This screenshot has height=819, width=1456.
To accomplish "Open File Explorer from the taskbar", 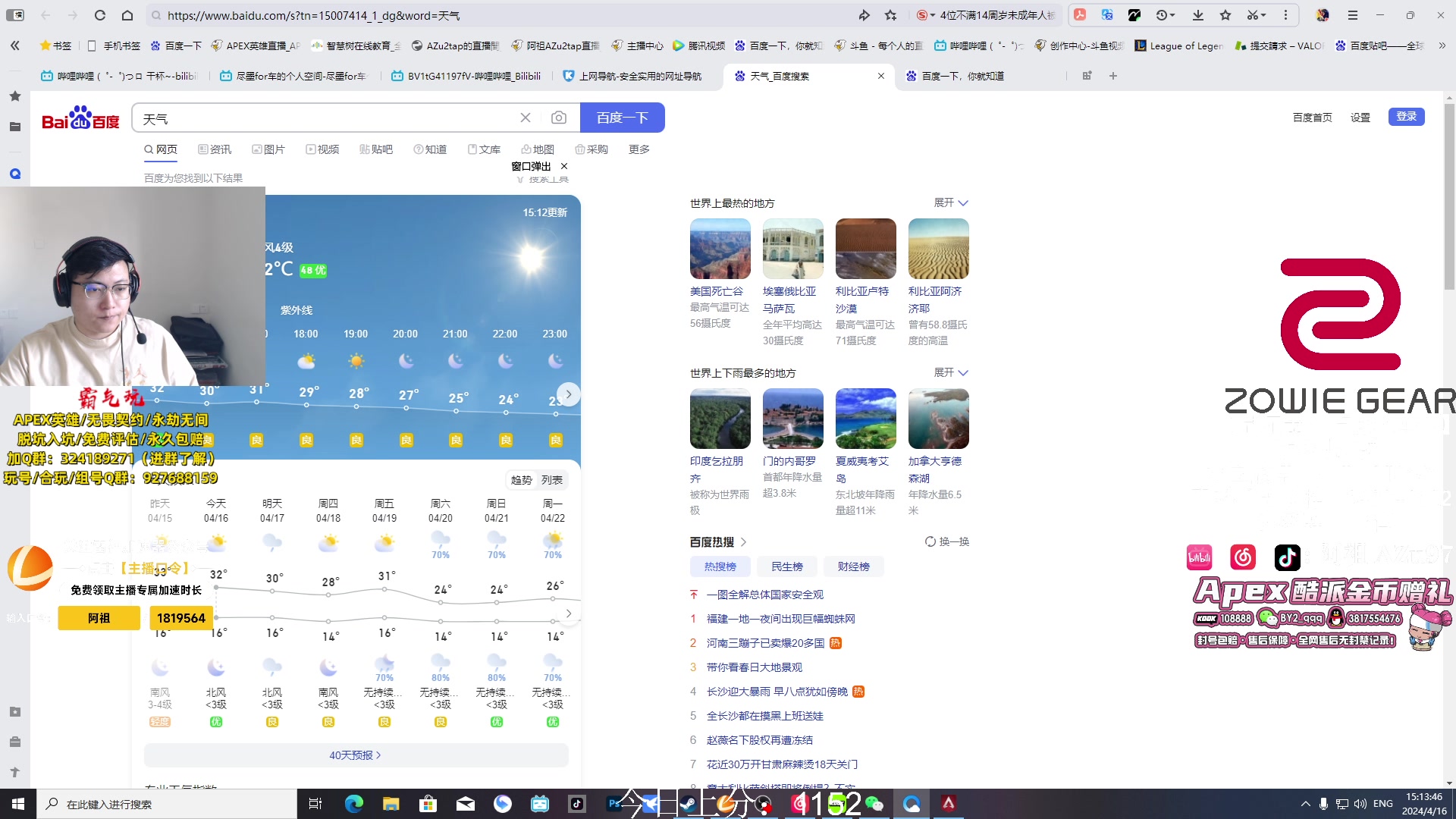I will [x=391, y=804].
